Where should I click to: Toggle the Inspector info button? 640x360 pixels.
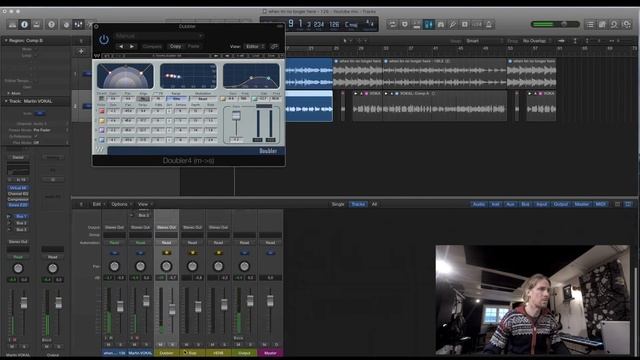[x=24, y=24]
